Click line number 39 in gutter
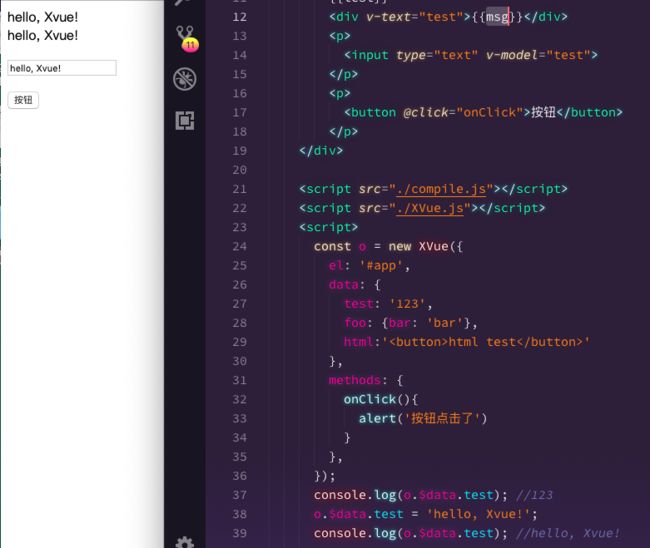This screenshot has width=650, height=548. pos(240,533)
